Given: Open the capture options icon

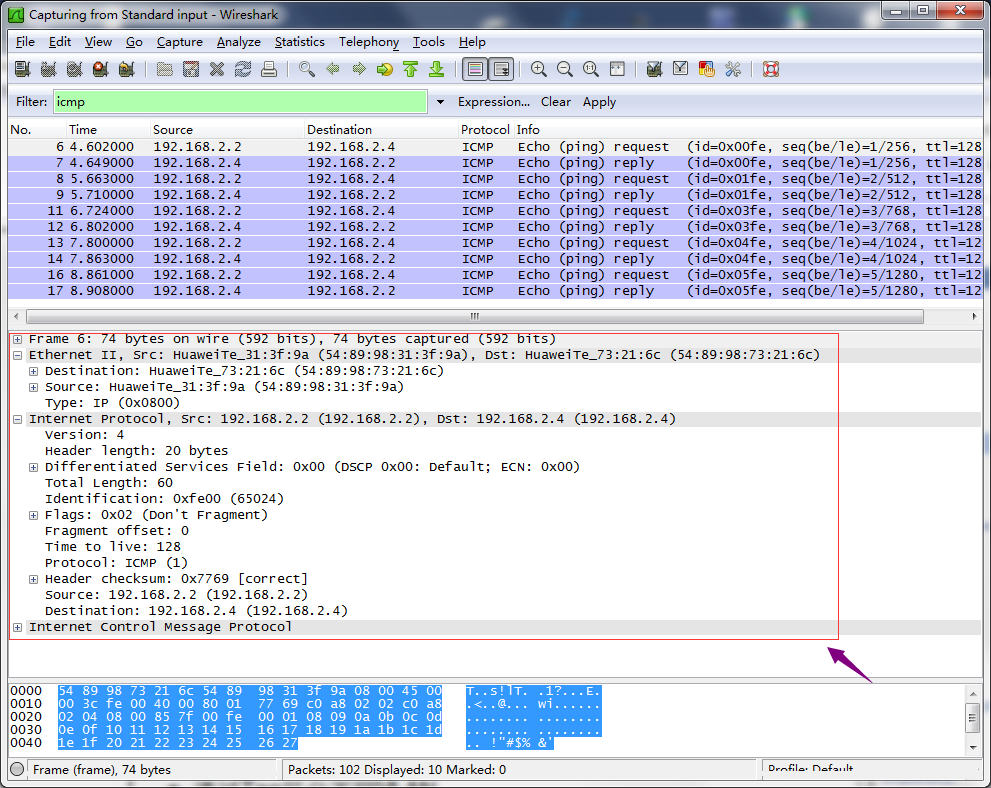Looking at the screenshot, I should 49,69.
